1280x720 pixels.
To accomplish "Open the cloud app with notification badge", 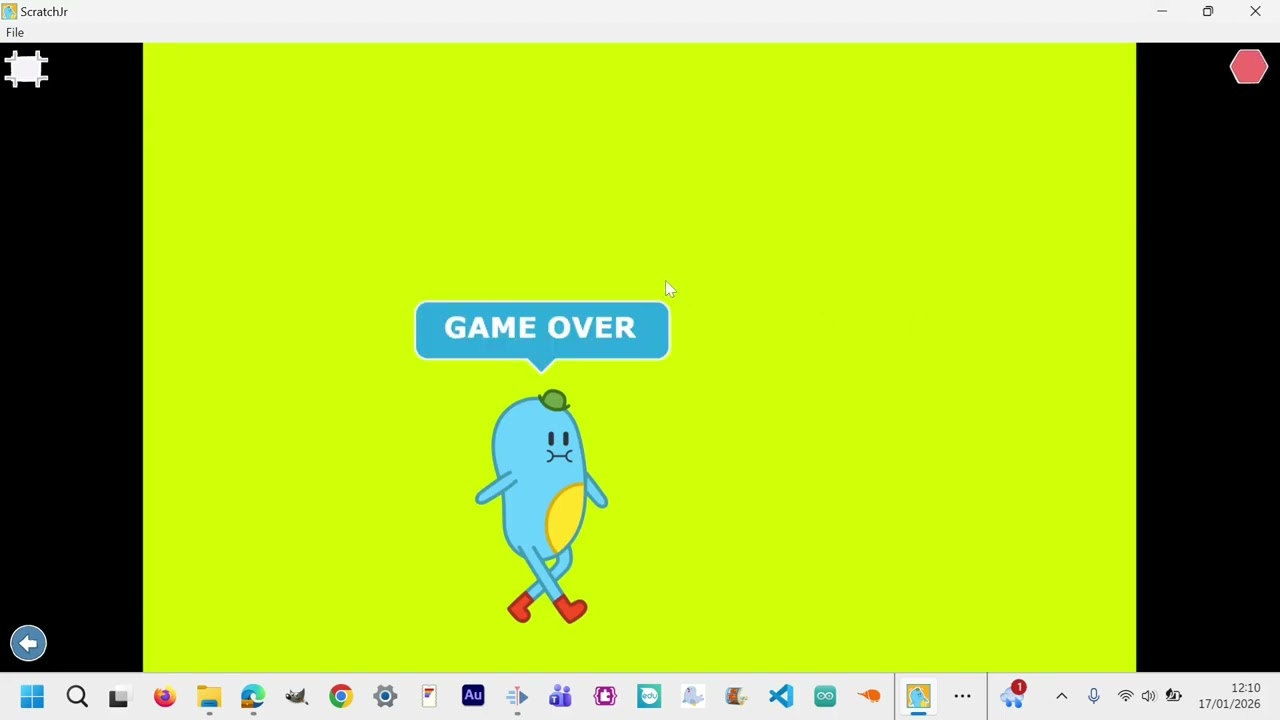I will tap(1013, 696).
